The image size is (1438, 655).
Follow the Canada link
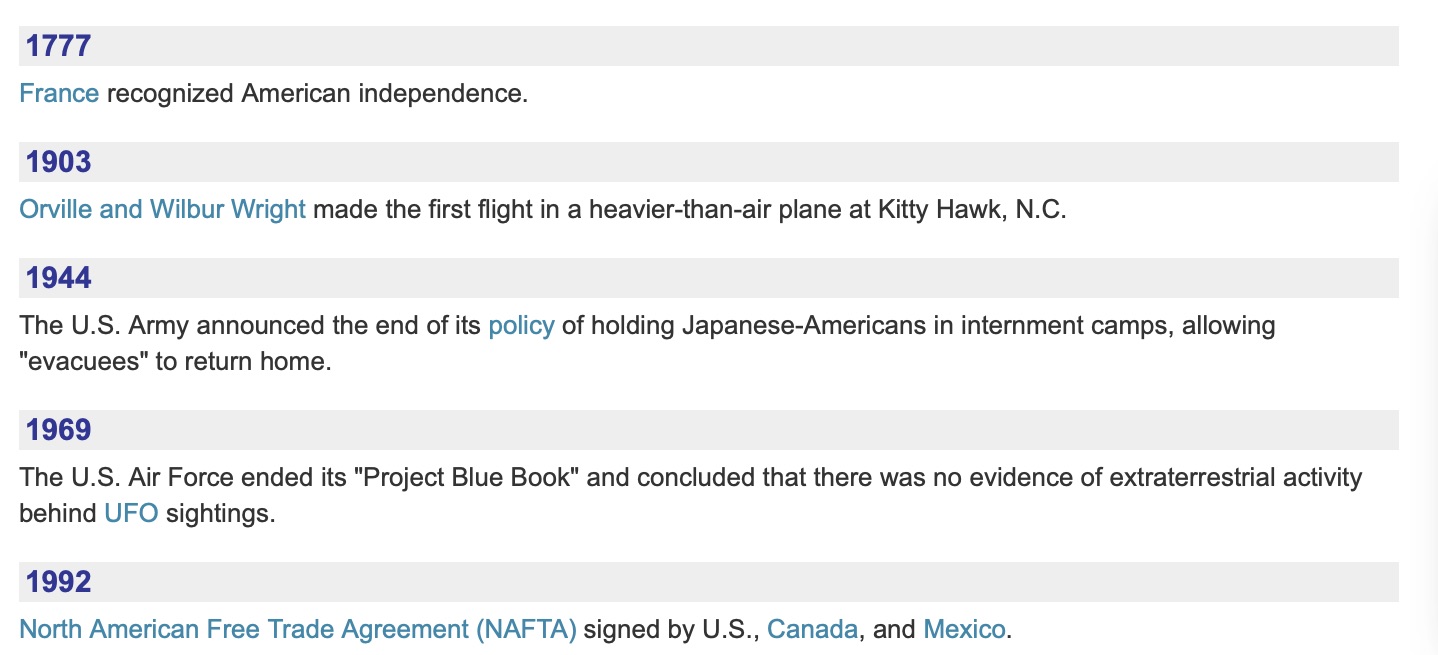[812, 630]
